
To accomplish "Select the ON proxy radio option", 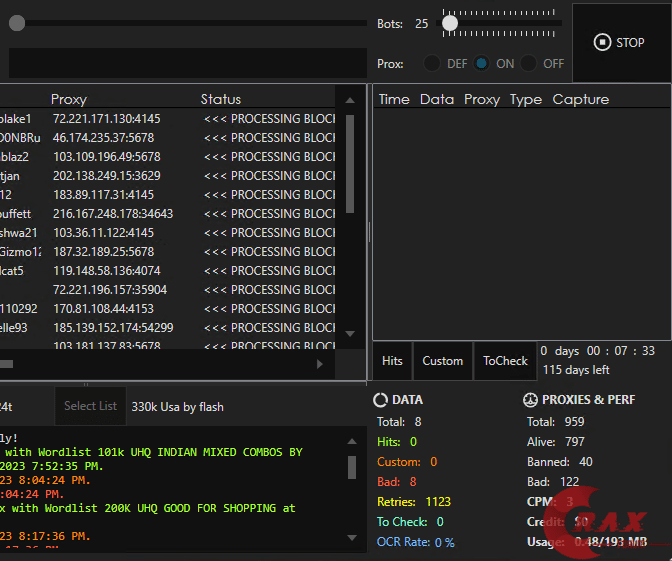I will tap(481, 64).
